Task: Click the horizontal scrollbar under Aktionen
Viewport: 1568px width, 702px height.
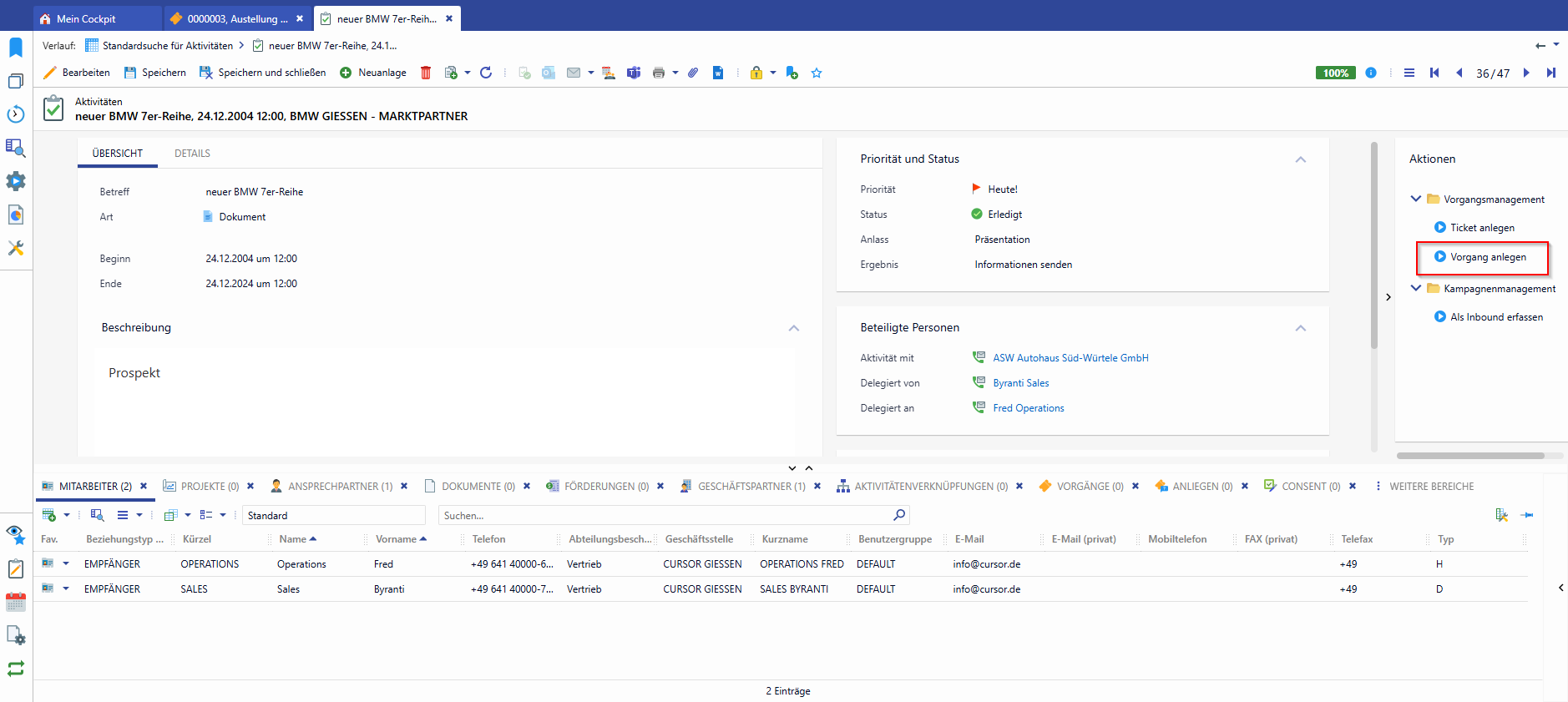Action: coord(1469,456)
